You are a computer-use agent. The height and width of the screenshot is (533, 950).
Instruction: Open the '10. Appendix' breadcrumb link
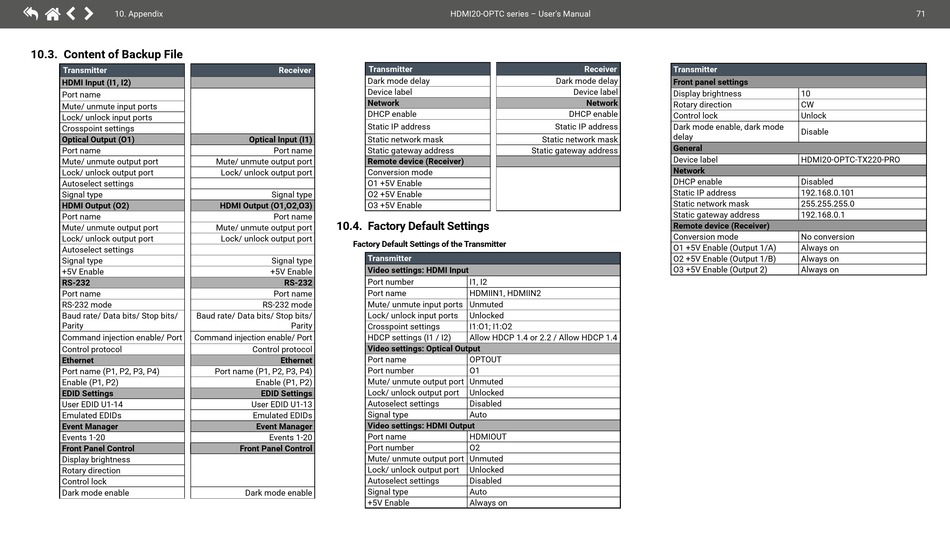139,13
